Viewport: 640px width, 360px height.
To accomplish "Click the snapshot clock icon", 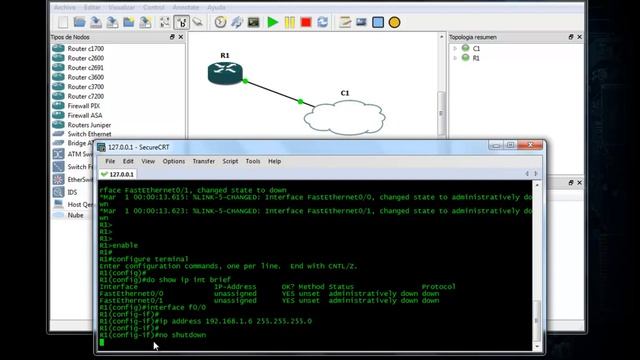I will tap(220, 22).
